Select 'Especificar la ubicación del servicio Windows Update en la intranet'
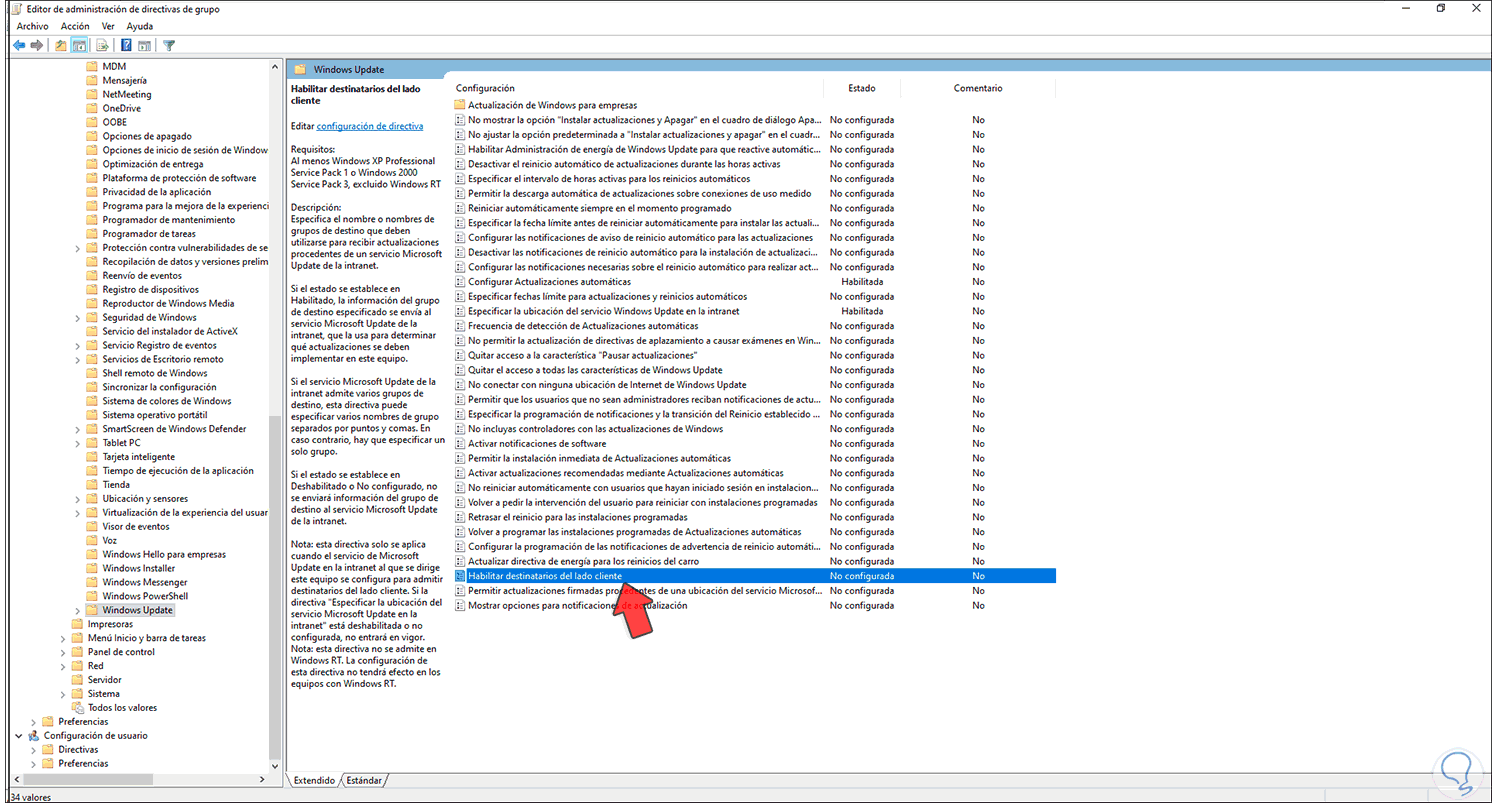 point(604,311)
